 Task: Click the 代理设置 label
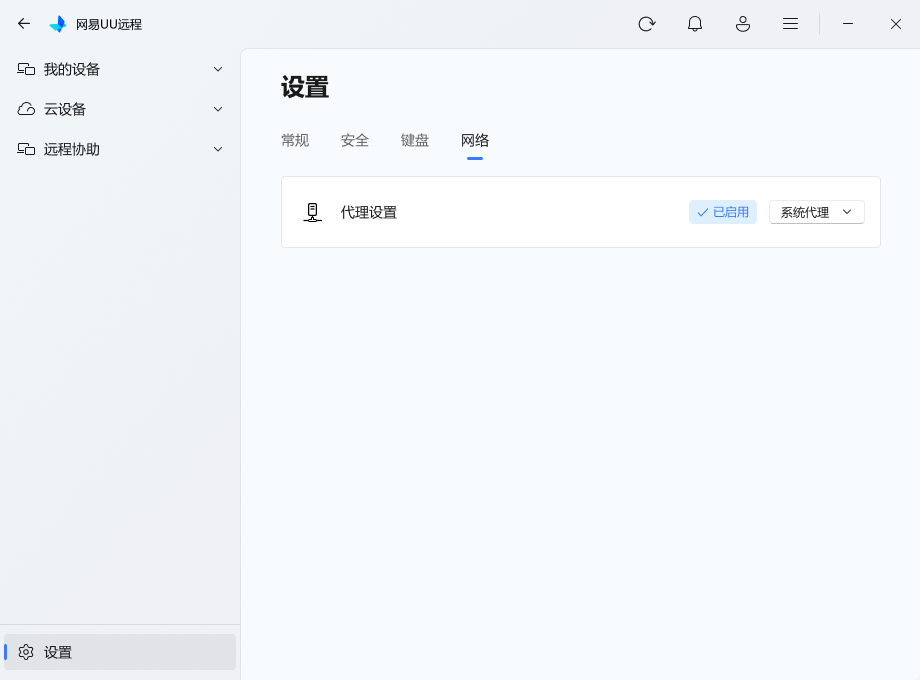pos(369,213)
